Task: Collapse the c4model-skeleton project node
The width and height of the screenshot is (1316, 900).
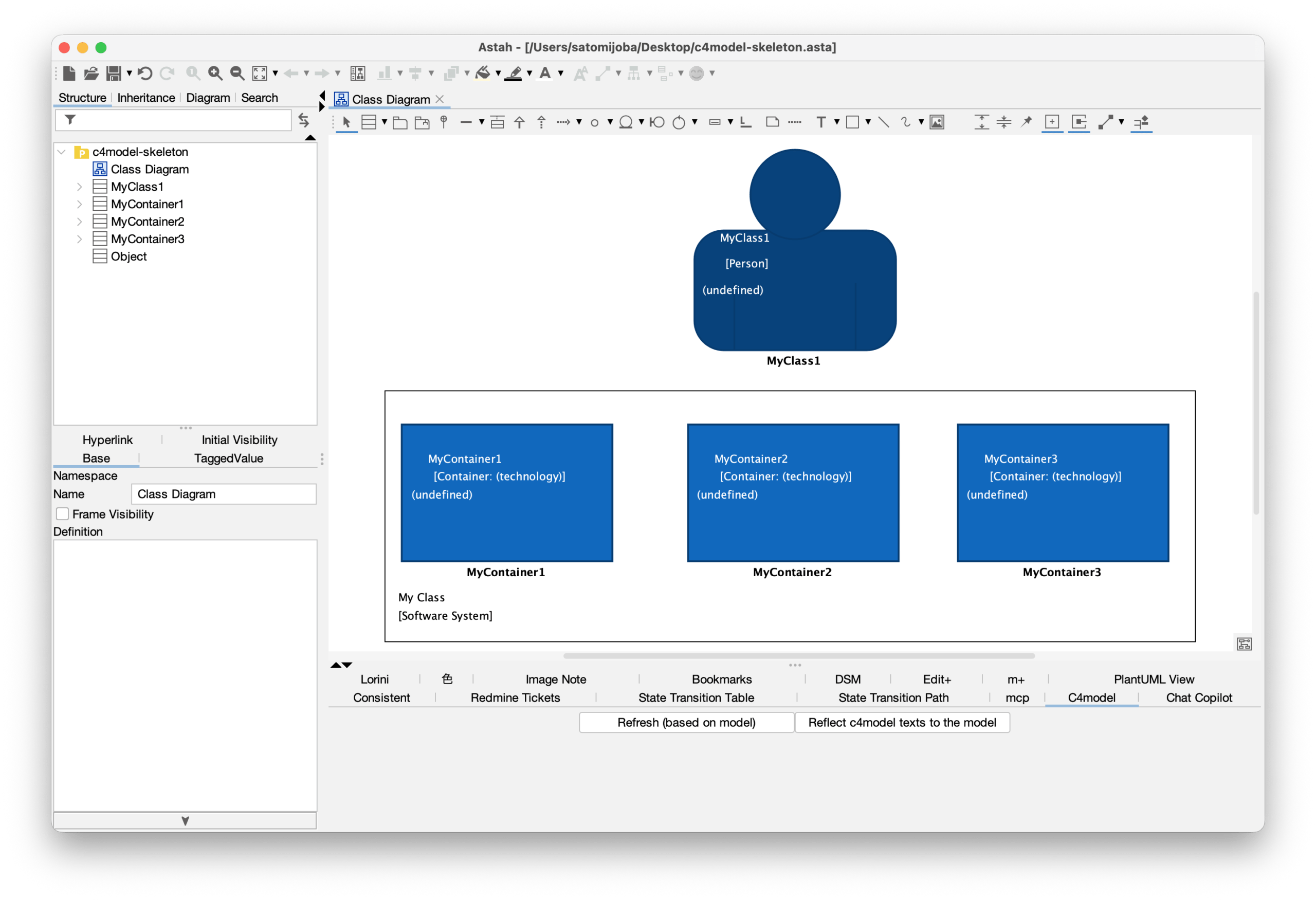Action: coord(62,152)
